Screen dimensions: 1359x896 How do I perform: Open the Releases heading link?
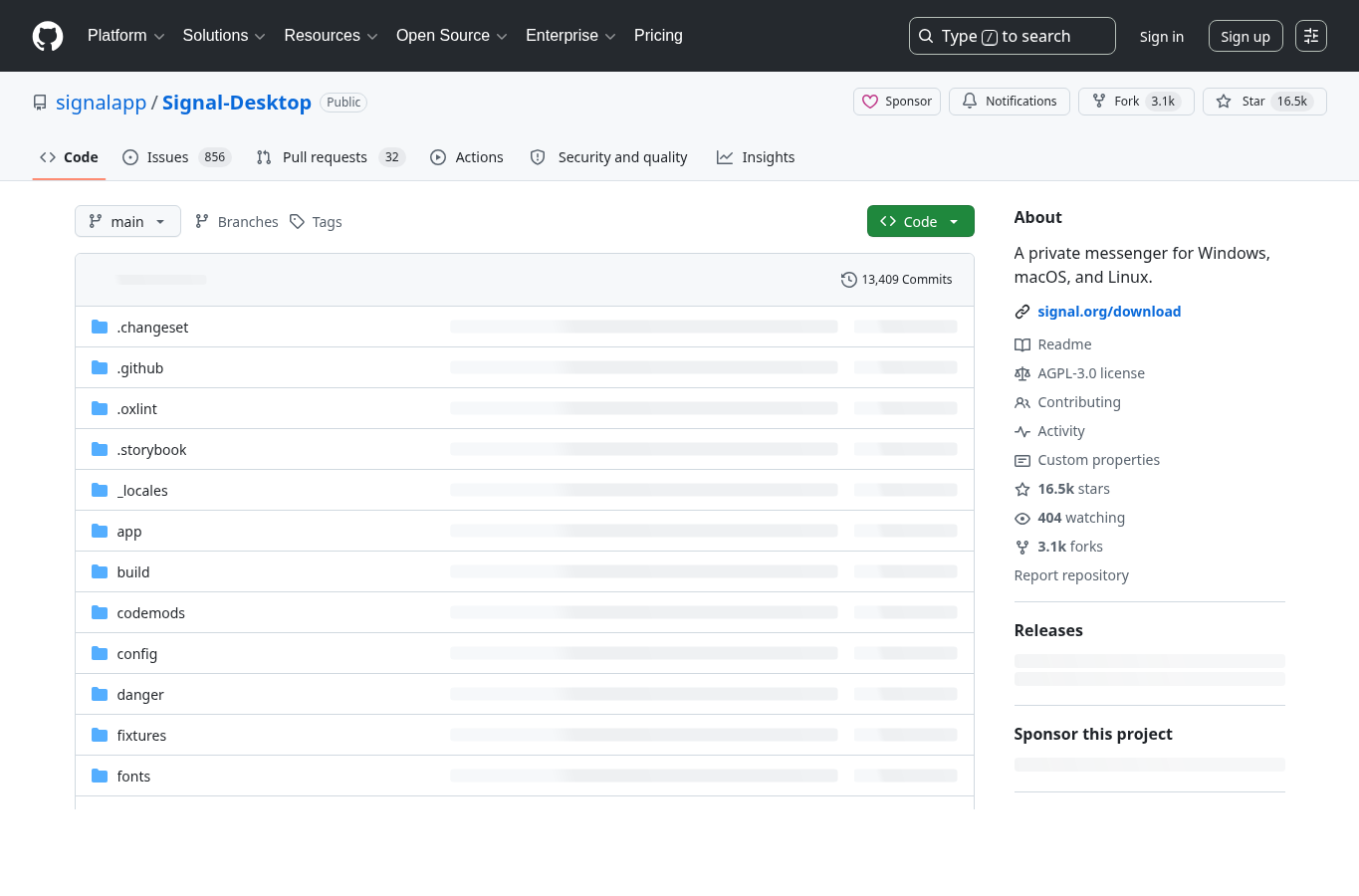click(1048, 630)
